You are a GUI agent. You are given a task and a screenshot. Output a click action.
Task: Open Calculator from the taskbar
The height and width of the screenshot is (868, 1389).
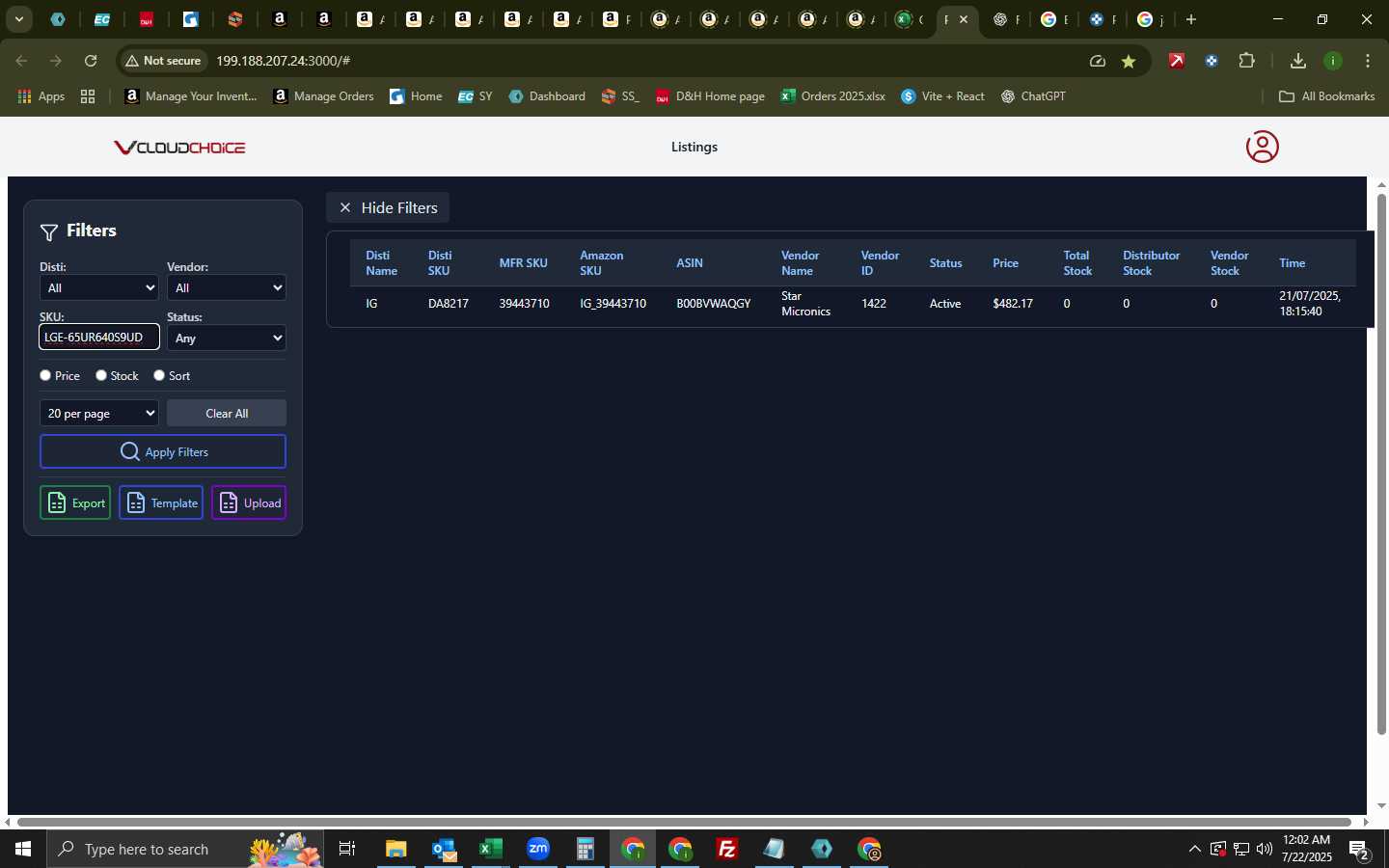pyautogui.click(x=586, y=849)
